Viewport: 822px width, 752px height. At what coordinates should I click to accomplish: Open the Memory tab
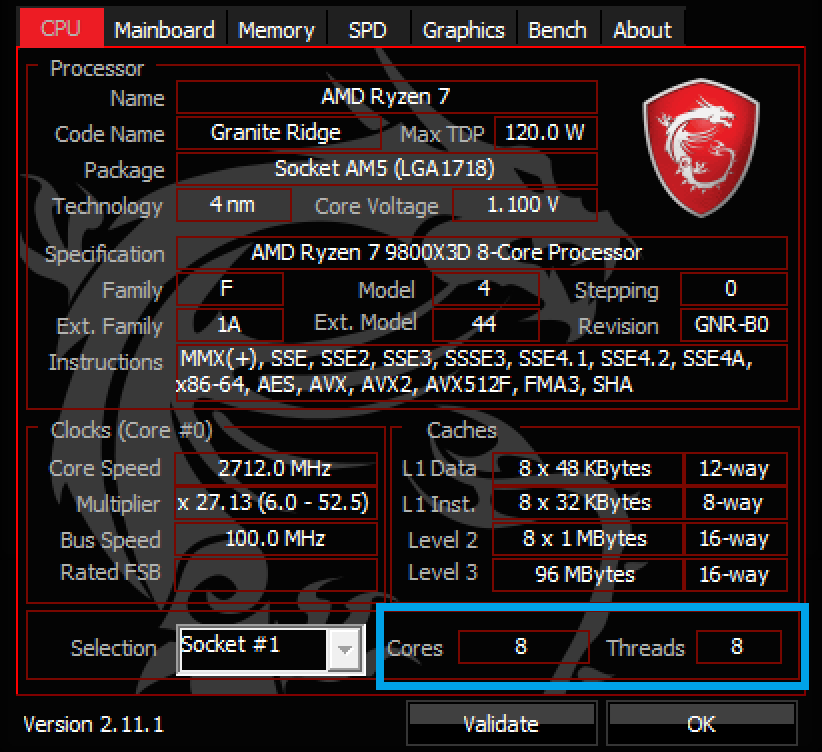[276, 29]
